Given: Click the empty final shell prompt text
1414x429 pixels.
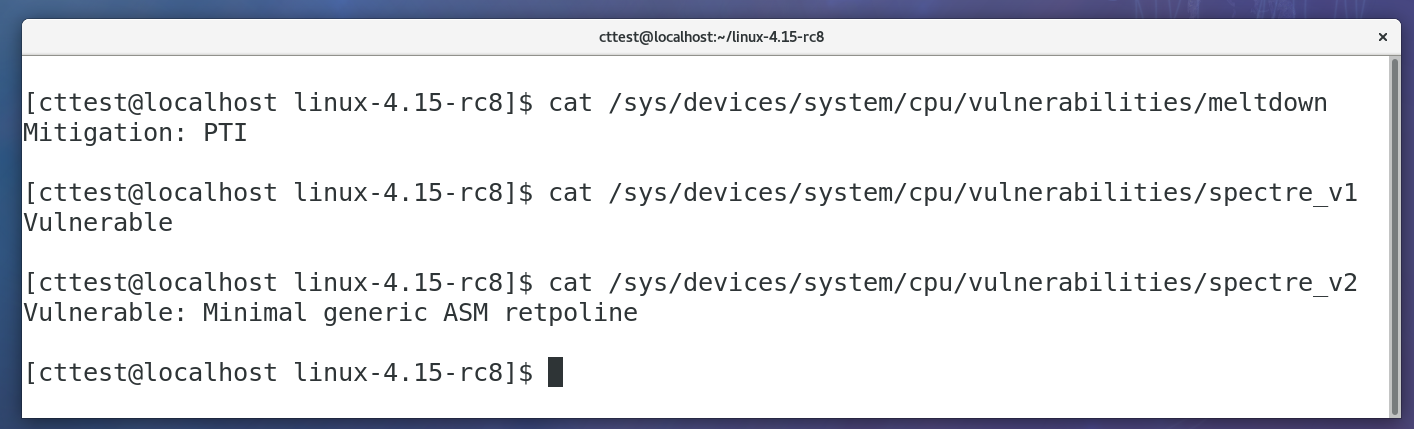Looking at the screenshot, I should tap(279, 373).
